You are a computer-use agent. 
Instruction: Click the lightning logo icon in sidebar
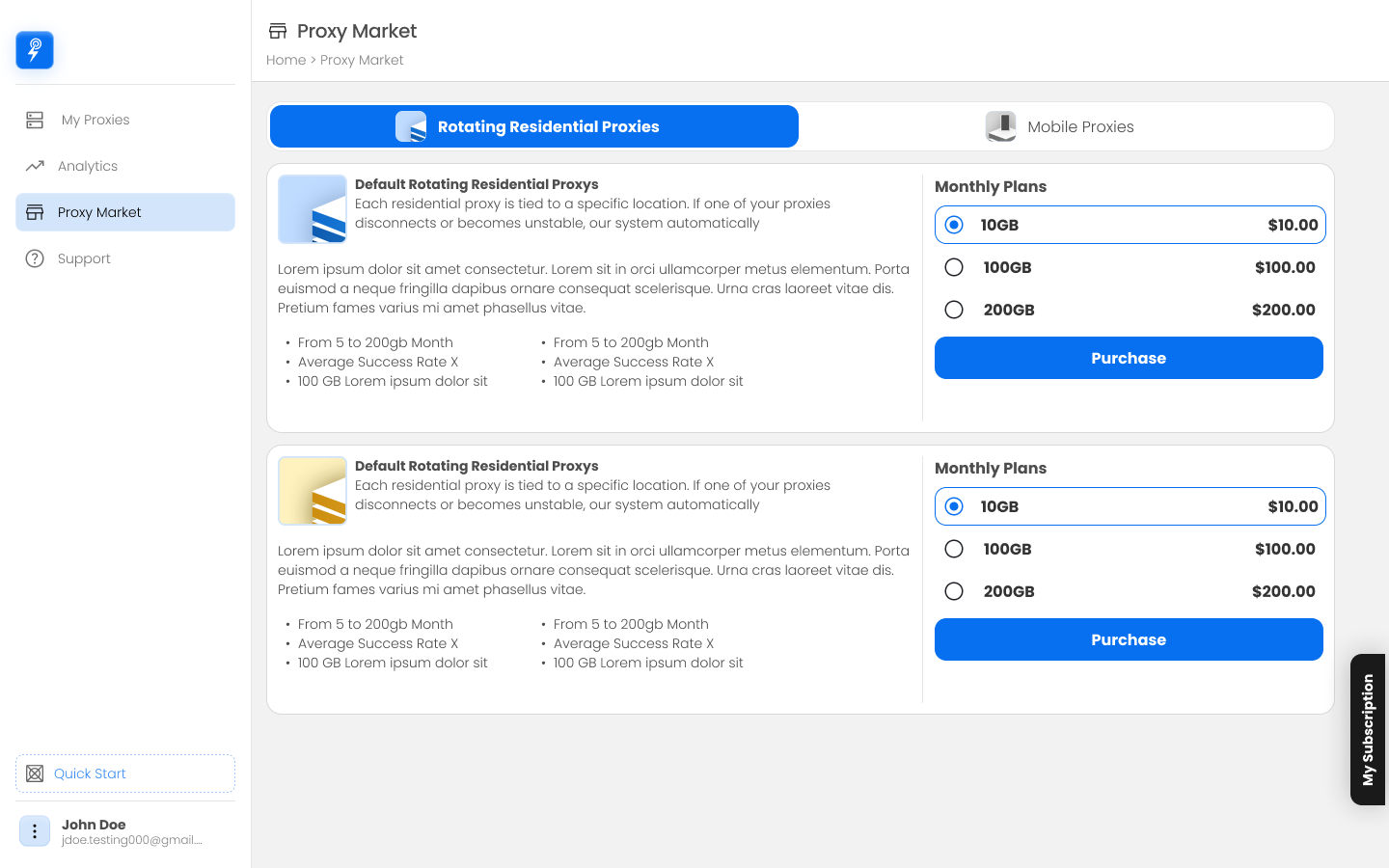pyautogui.click(x=35, y=50)
